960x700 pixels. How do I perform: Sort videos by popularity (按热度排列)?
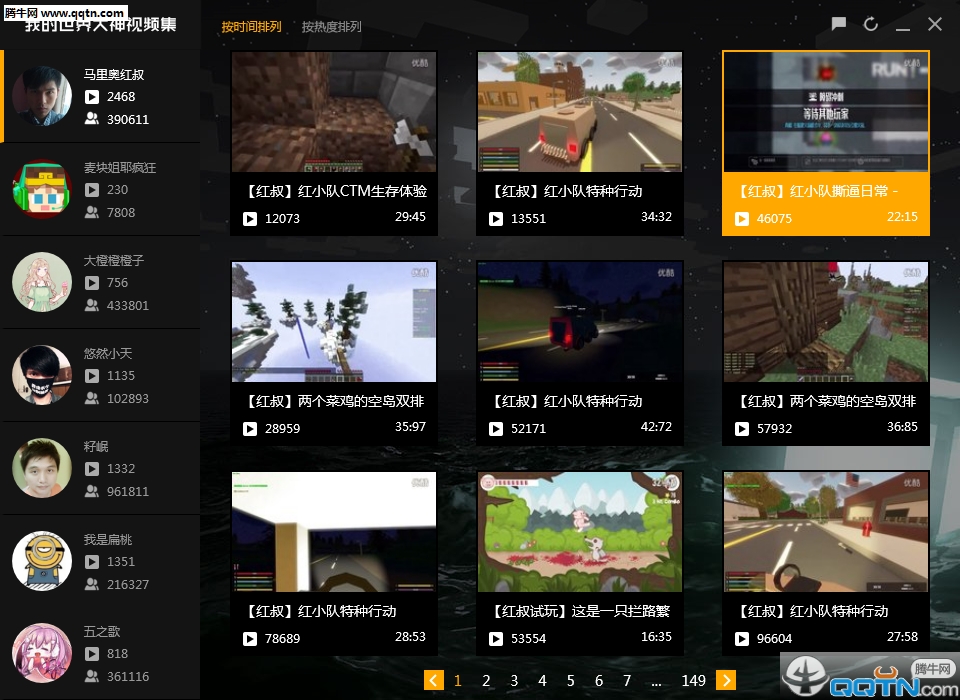point(331,26)
